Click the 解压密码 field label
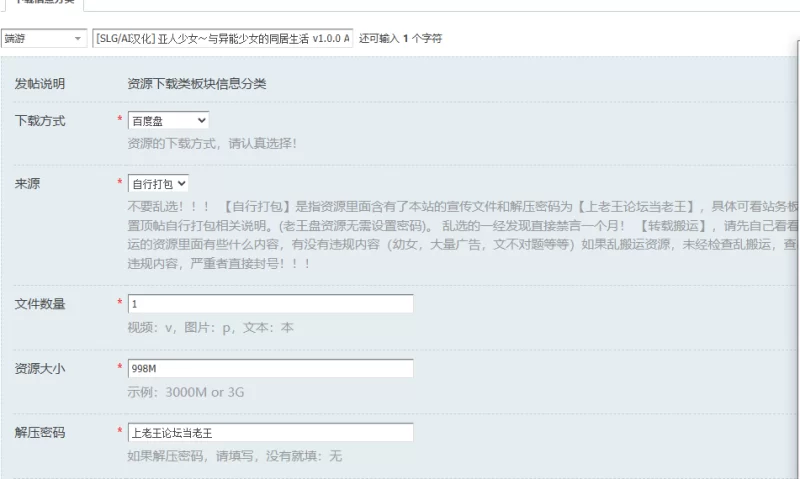This screenshot has width=800, height=479. 40,433
